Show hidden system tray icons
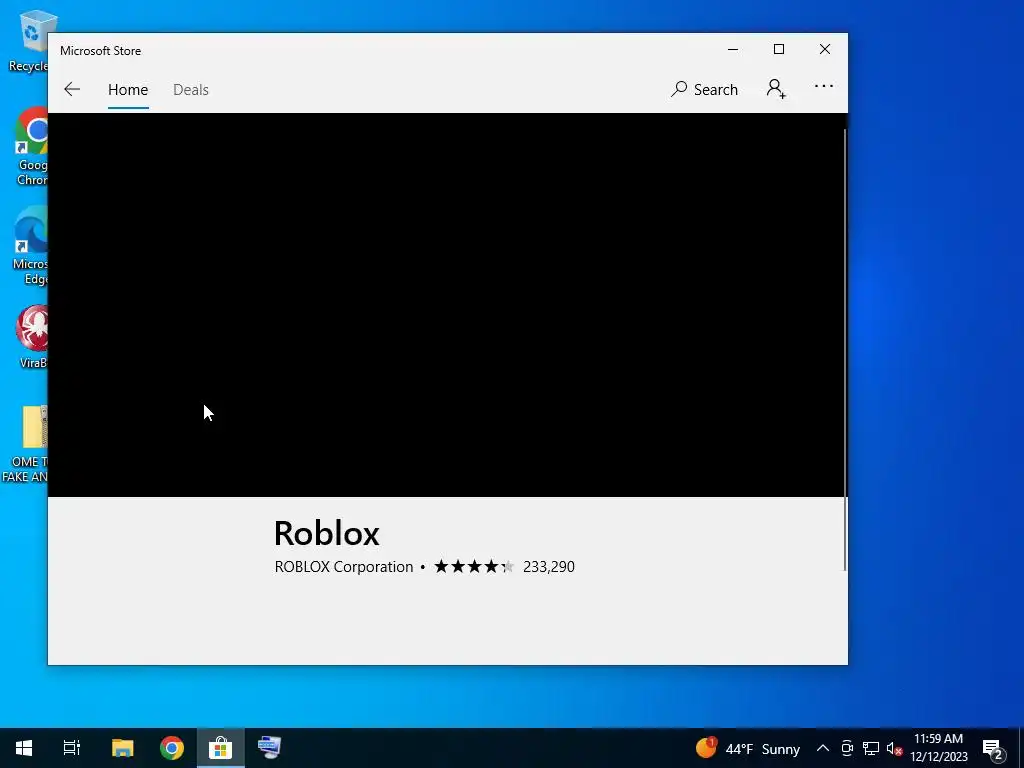 [823, 748]
